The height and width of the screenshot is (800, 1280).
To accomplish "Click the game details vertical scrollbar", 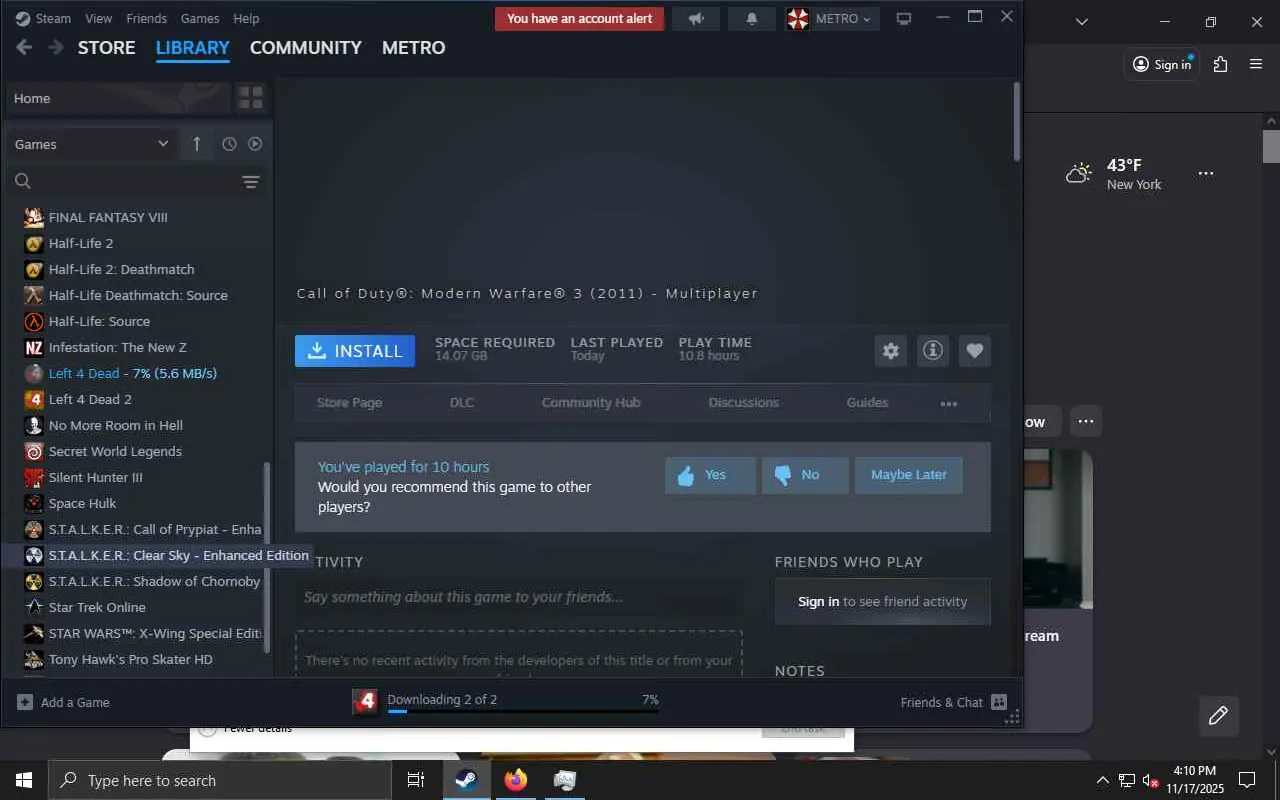I will (x=1017, y=122).
